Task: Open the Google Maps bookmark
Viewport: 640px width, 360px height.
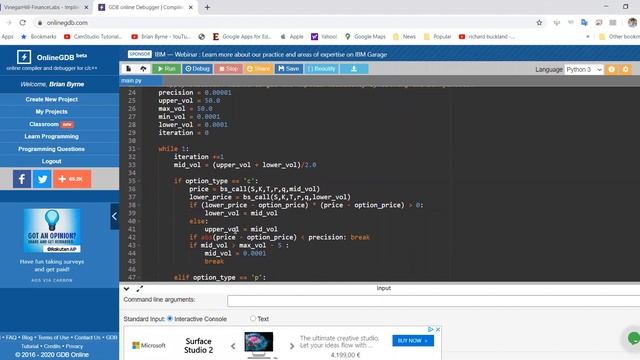Action: point(365,37)
